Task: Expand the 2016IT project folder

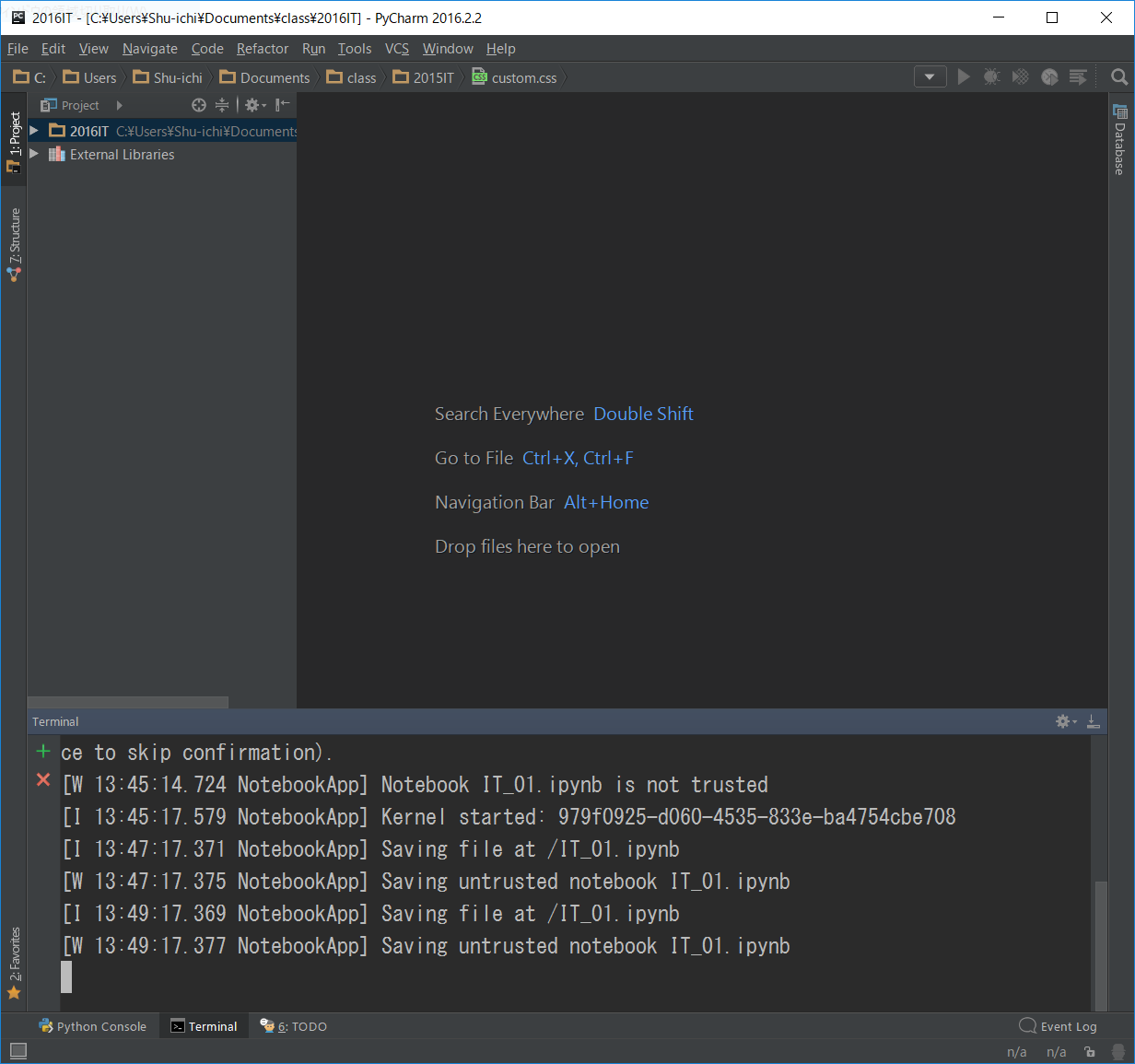Action: [34, 131]
